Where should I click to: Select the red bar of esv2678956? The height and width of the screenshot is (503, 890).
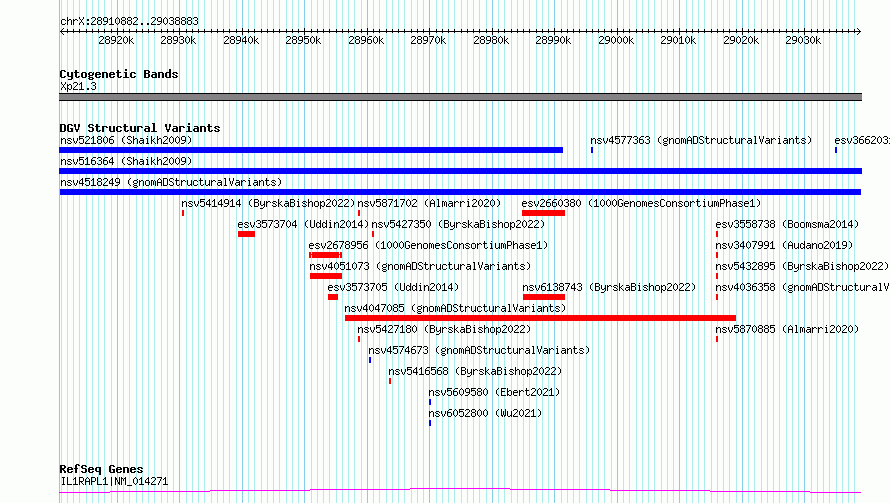click(325, 255)
